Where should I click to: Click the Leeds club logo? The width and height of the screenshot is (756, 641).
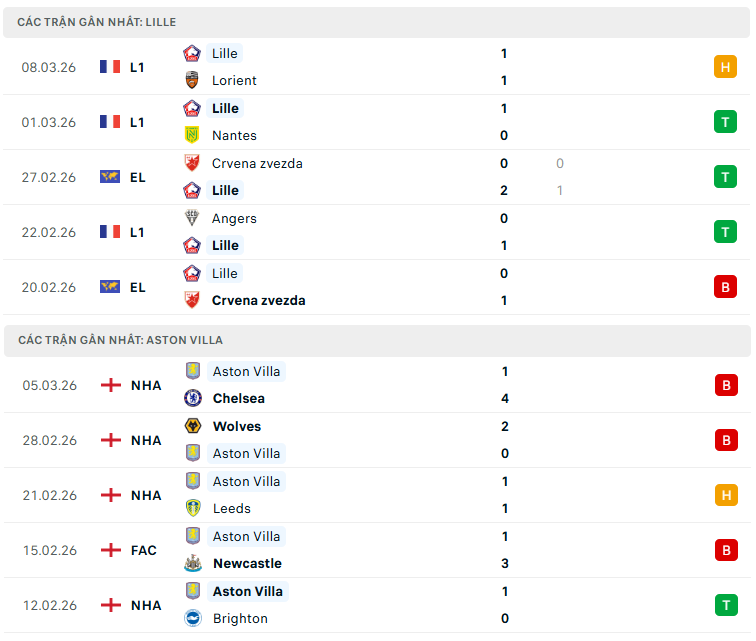pyautogui.click(x=193, y=508)
